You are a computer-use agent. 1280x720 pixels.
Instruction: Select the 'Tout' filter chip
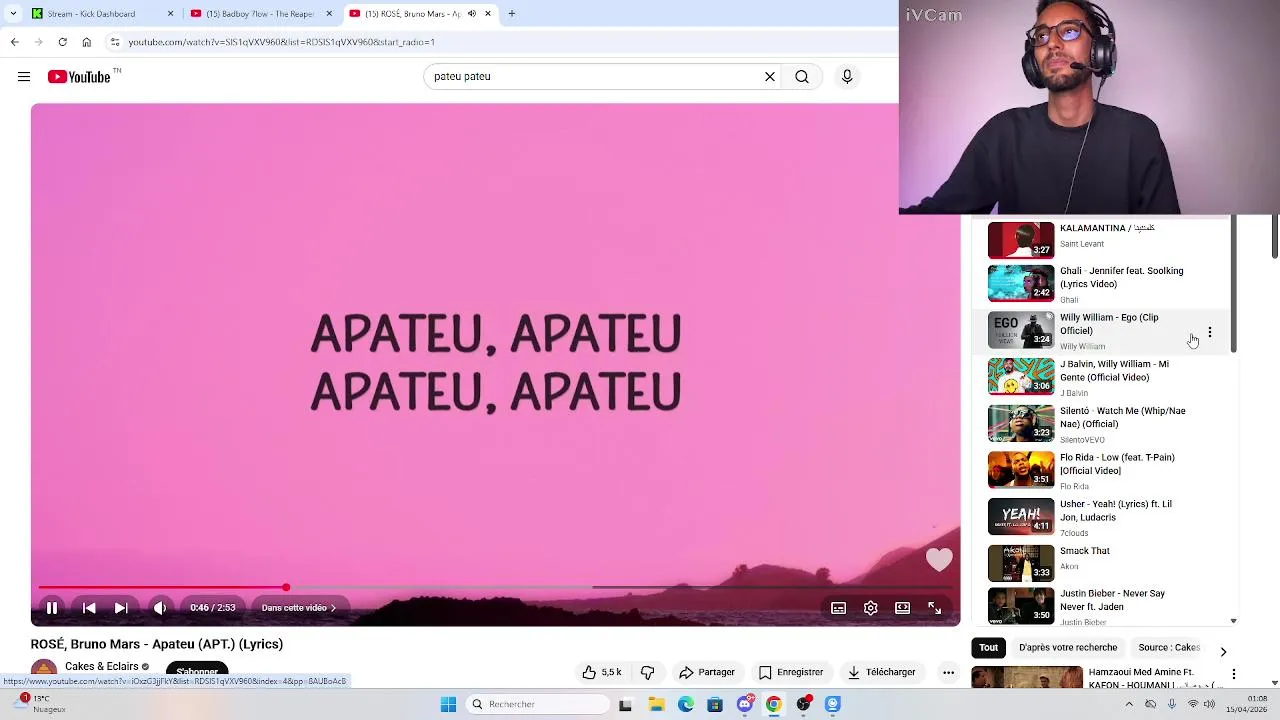[988, 648]
